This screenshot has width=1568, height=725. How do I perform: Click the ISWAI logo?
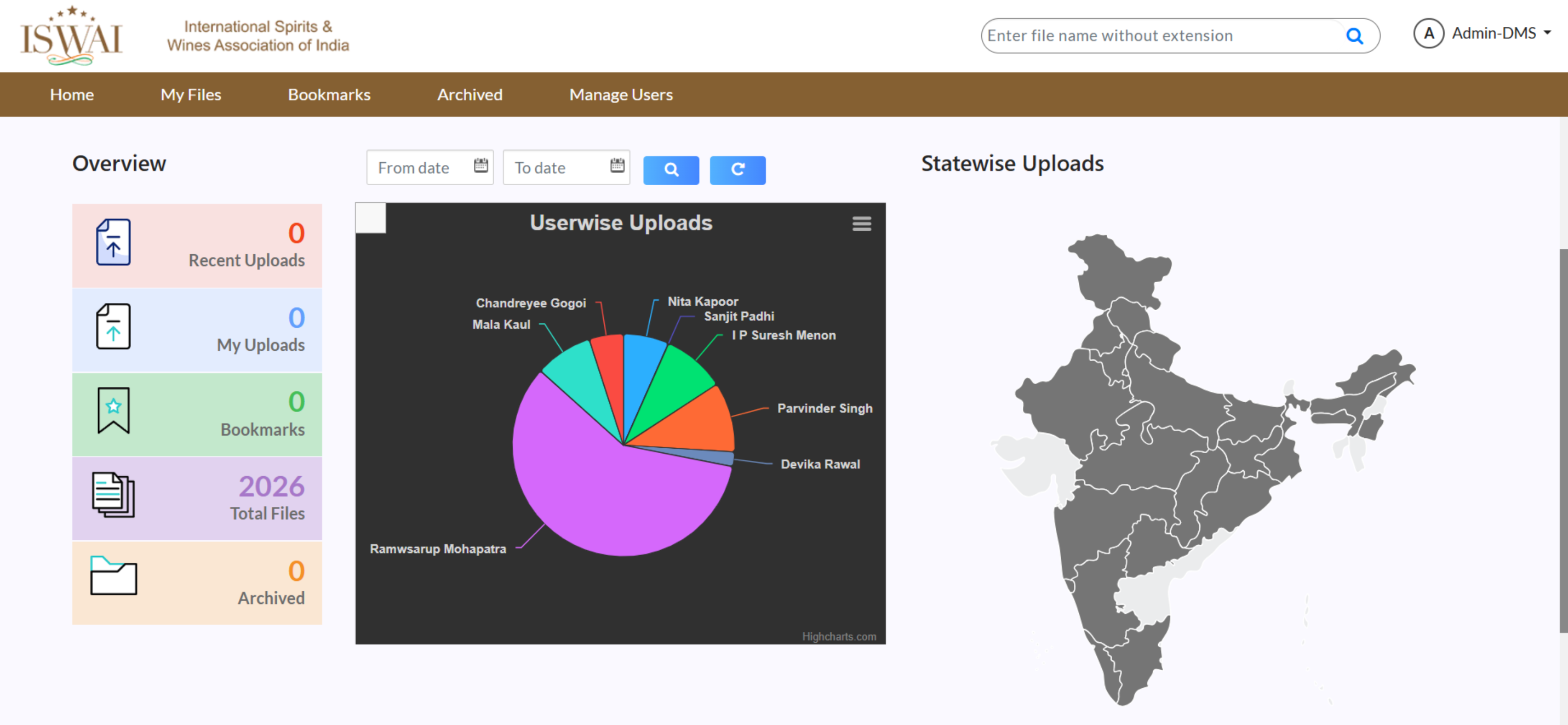71,35
